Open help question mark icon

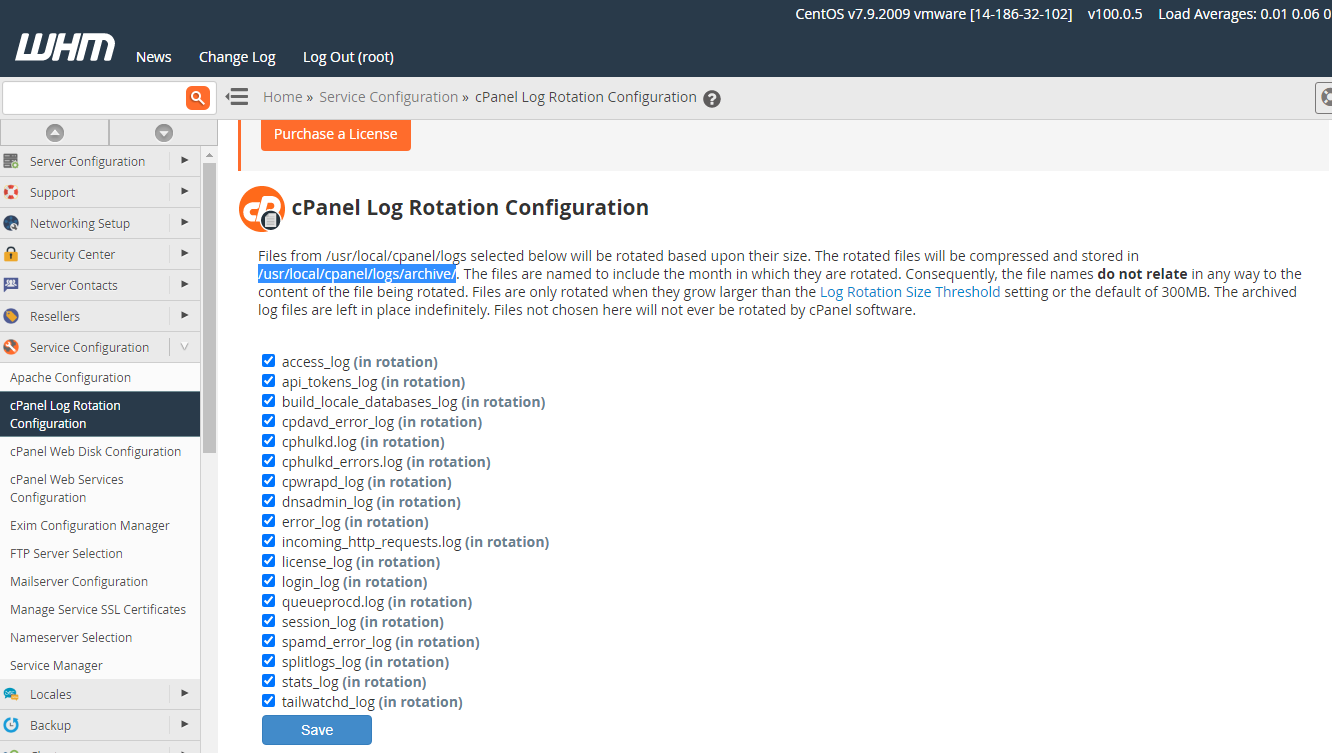pyautogui.click(x=712, y=98)
